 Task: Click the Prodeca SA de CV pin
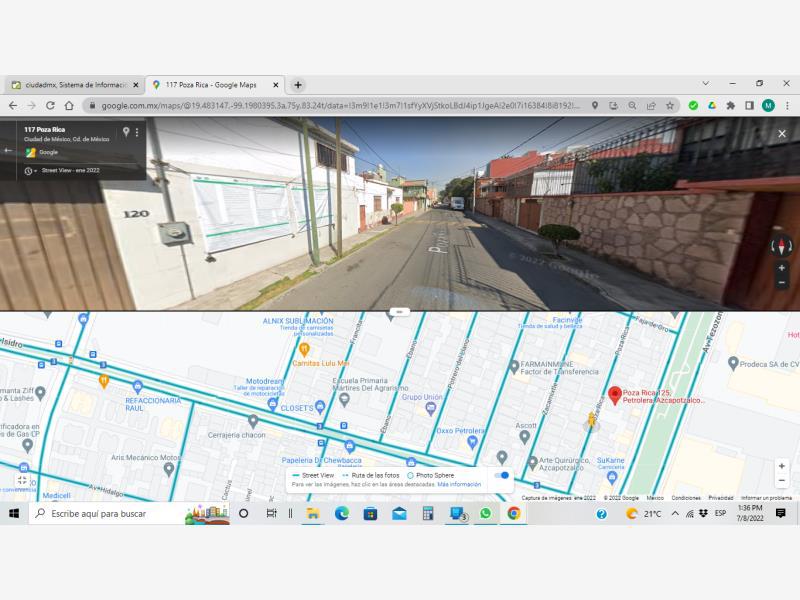(733, 363)
